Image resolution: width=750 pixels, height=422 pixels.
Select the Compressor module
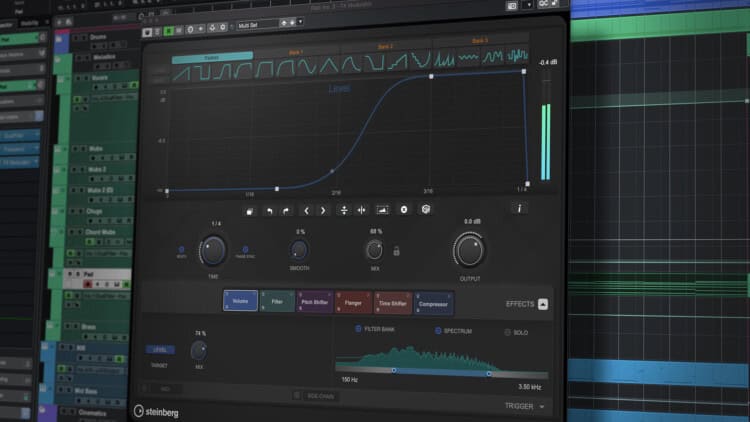[x=433, y=304]
